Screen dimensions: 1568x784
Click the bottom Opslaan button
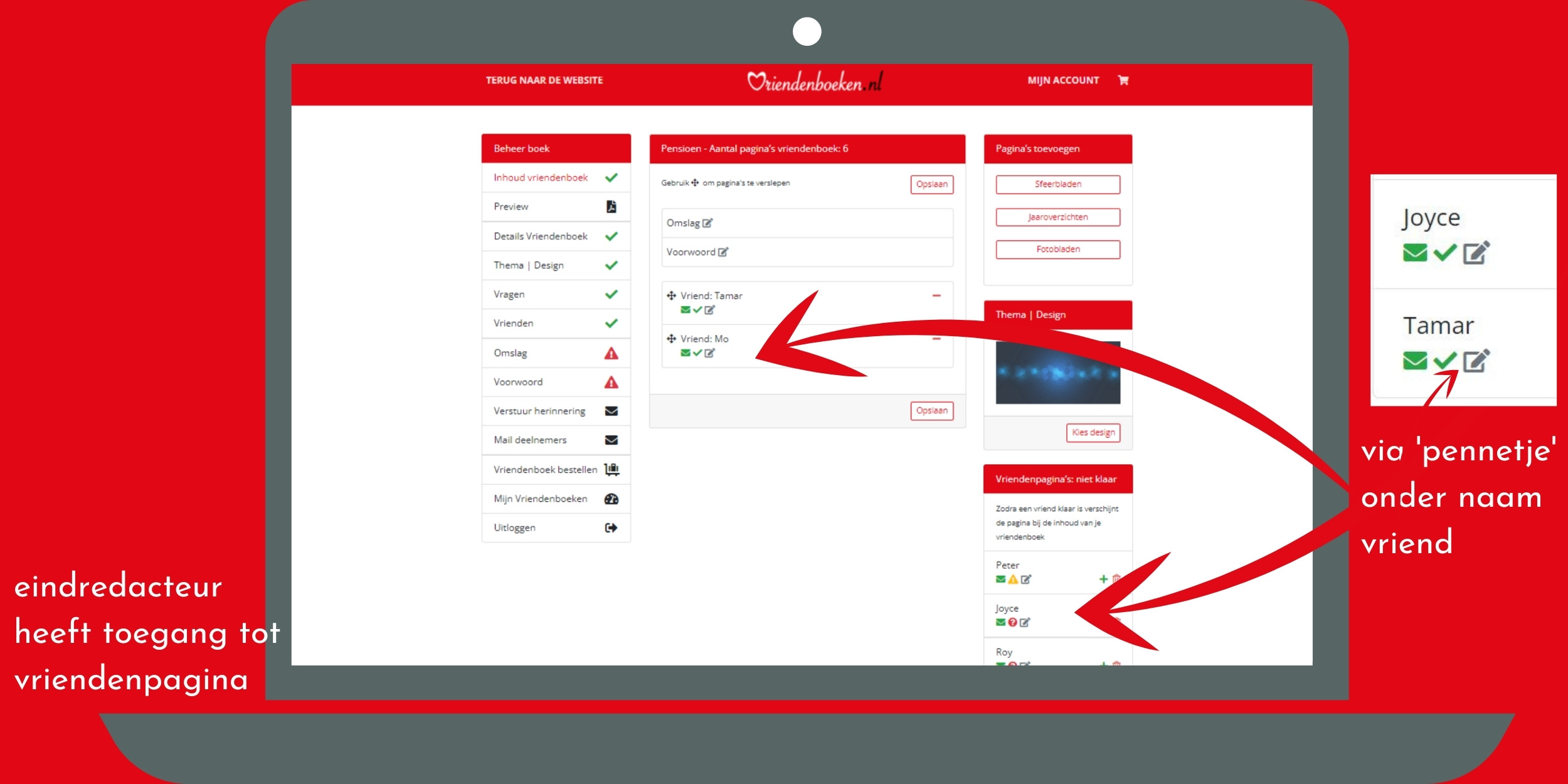[x=932, y=411]
